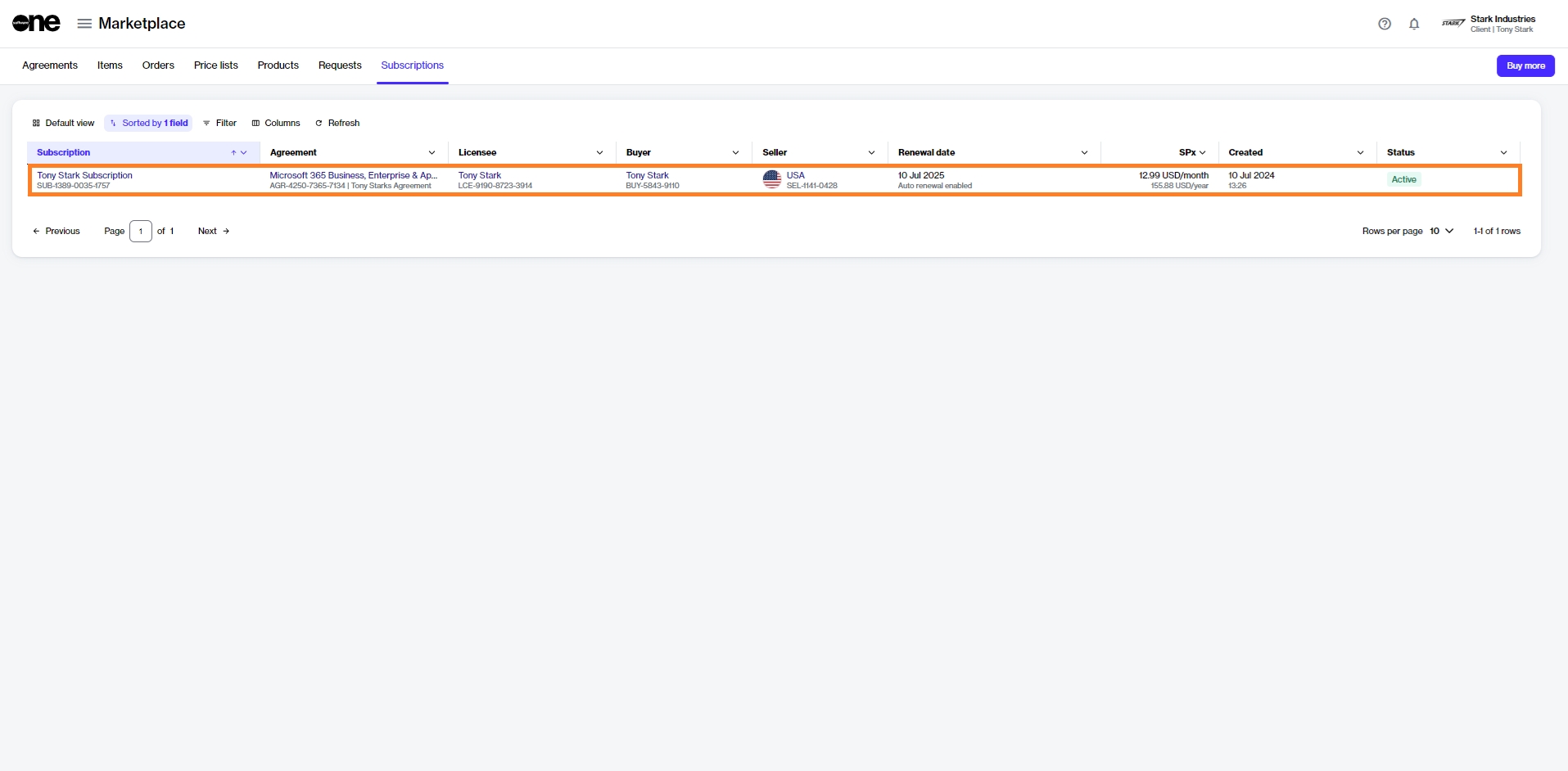This screenshot has width=1568, height=771.
Task: Expand the Agreement column dropdown
Action: [432, 153]
